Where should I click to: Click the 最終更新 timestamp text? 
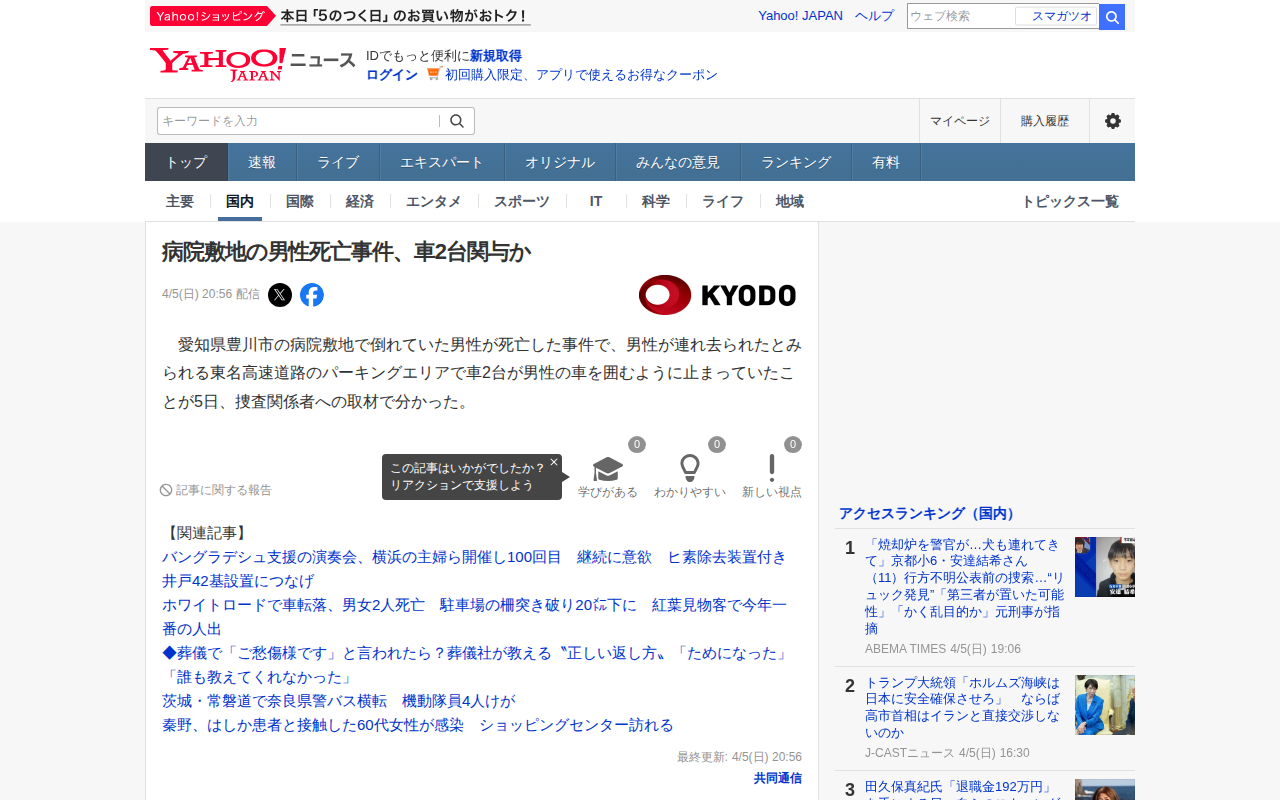pos(739,757)
